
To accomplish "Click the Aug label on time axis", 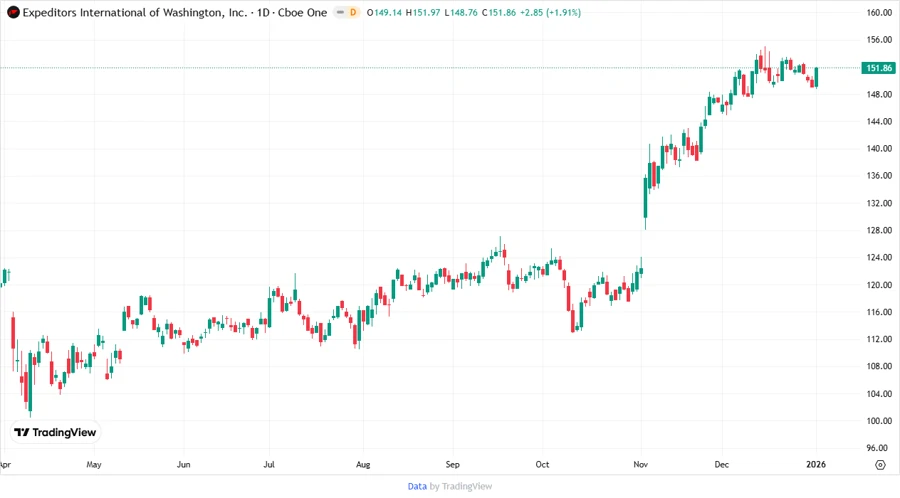I will 363,464.
